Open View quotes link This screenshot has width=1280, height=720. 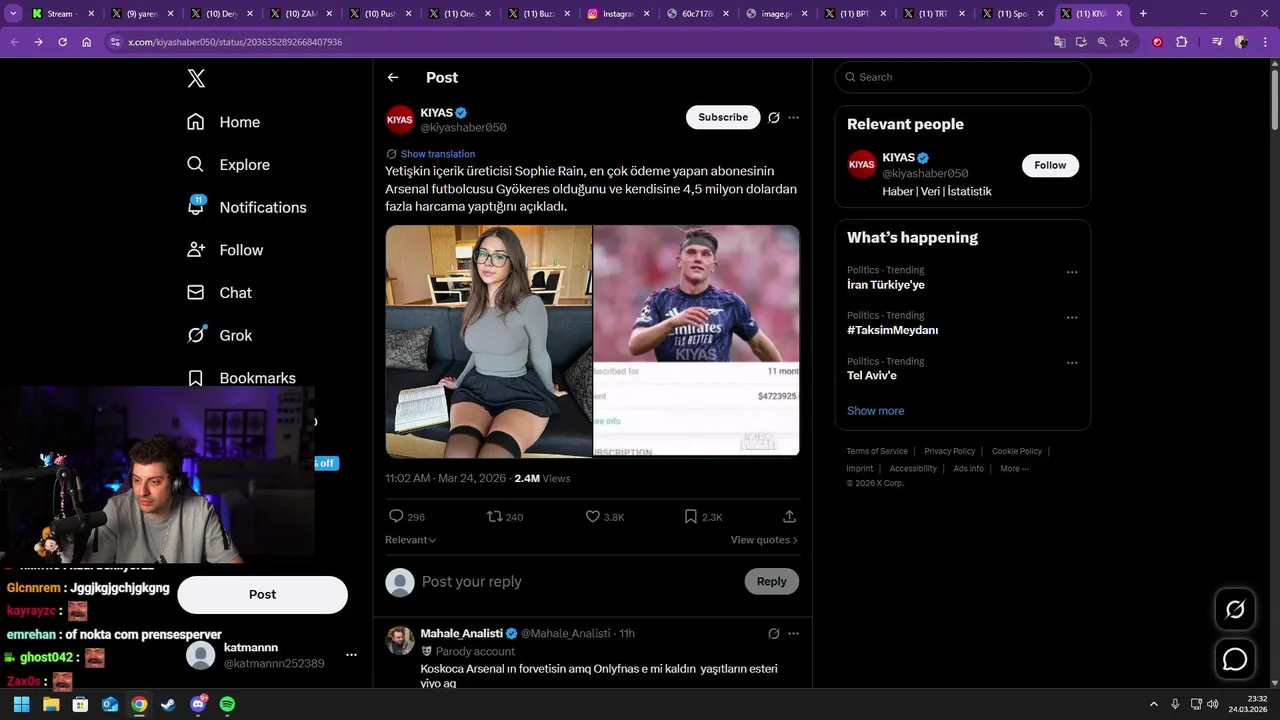pos(764,540)
